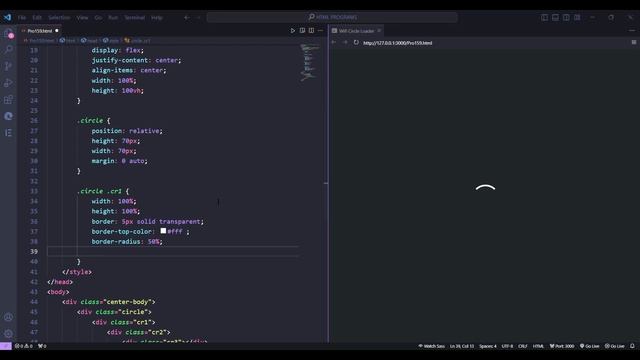640x360 pixels.
Task: Open the Source Control view
Action: 9,66
